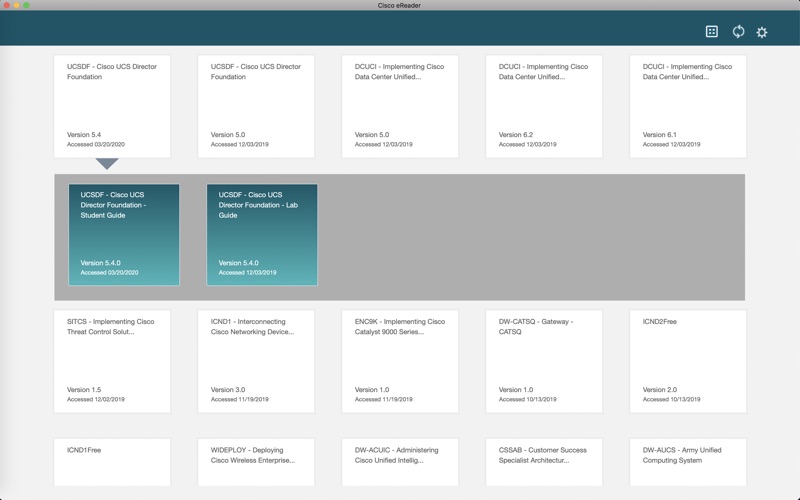Open DCUCI Version 5.0 course card
Screen dimensions: 800x500
click(x=400, y=106)
